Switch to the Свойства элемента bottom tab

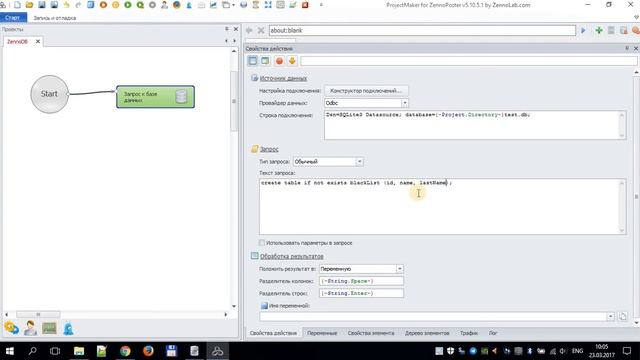(x=371, y=333)
